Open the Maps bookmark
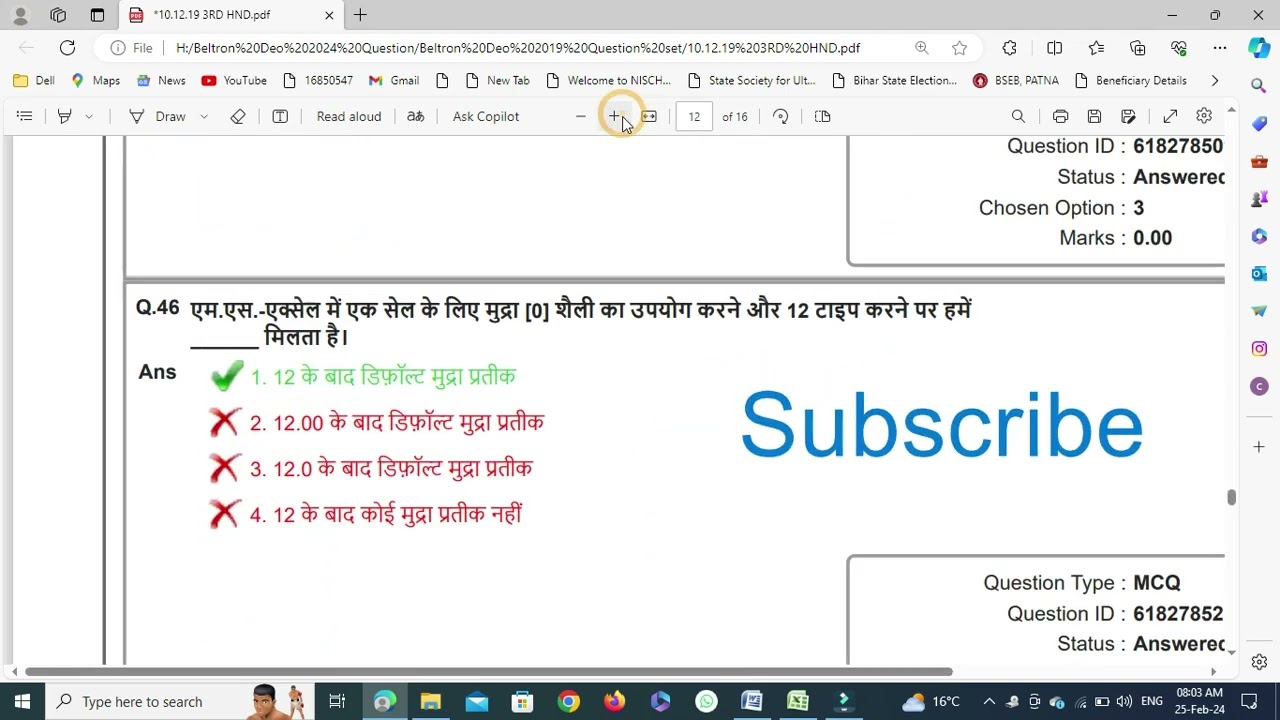 click(x=95, y=80)
